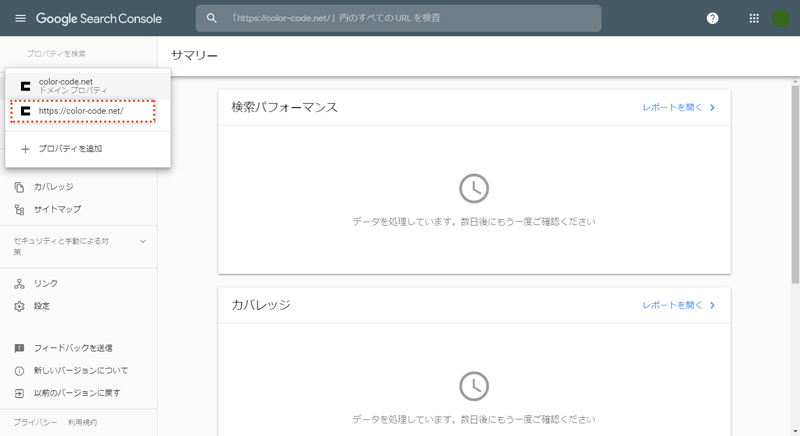The height and width of the screenshot is (436, 800).
Task: Click the リンク network icon
Action: coord(19,284)
